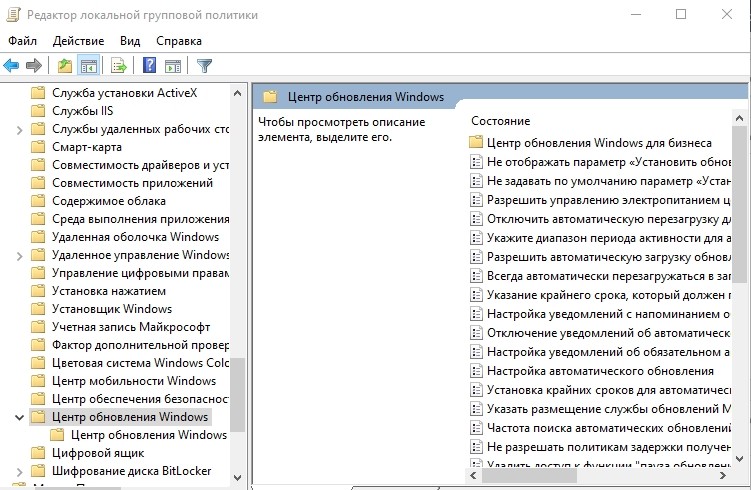The image size is (751, 490).
Task: Click the Back arrow toolbar icon
Action: coord(11,65)
